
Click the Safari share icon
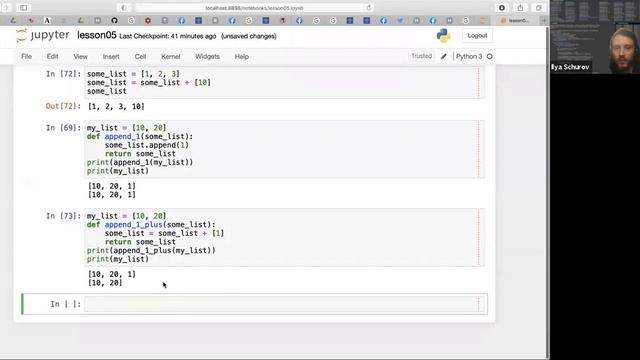coord(520,8)
